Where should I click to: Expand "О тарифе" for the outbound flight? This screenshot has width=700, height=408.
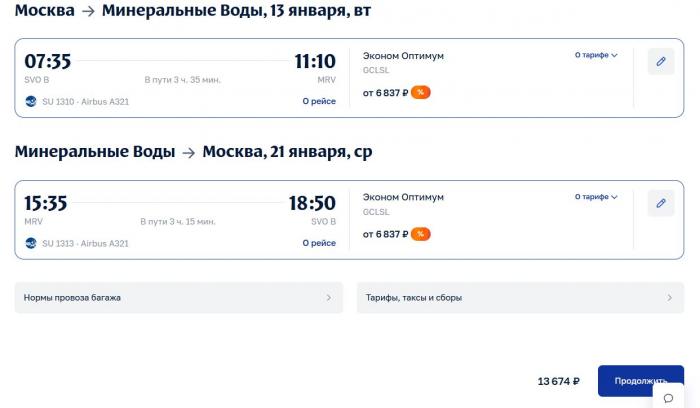pyautogui.click(x=596, y=56)
